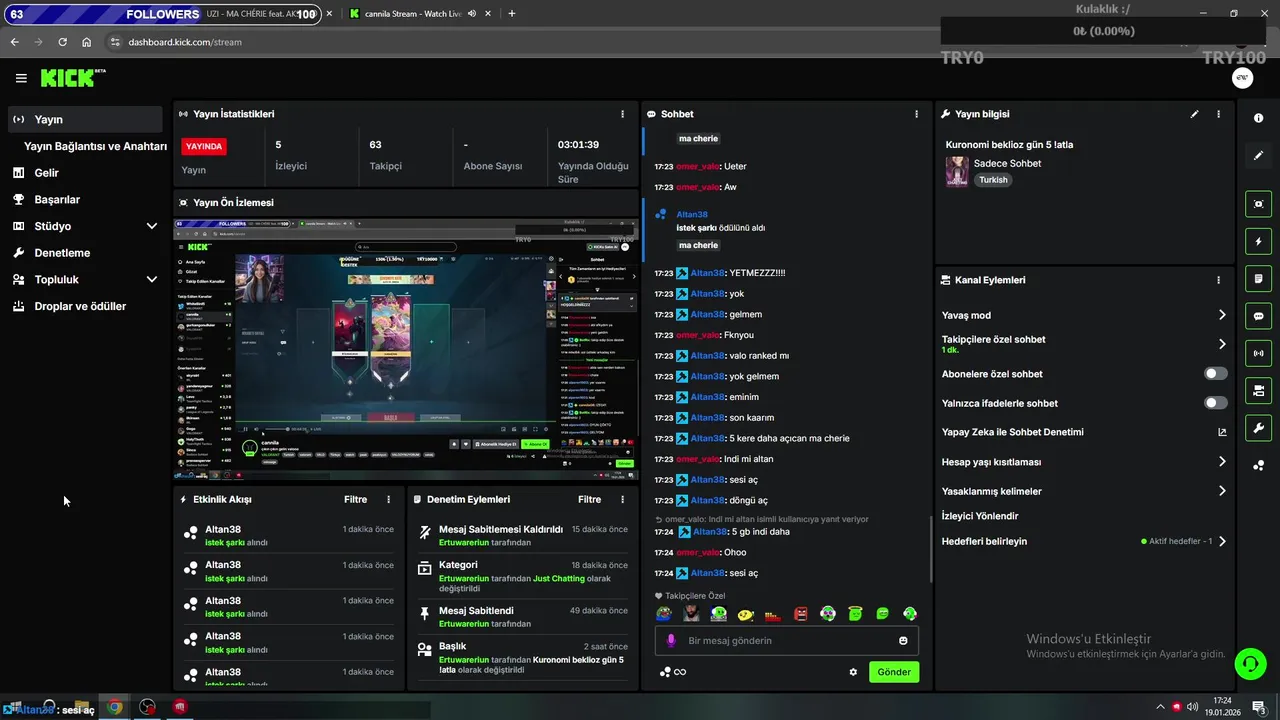Open the external link icon for Yapay Zeka ile Sohbet Denetimi

click(1222, 432)
